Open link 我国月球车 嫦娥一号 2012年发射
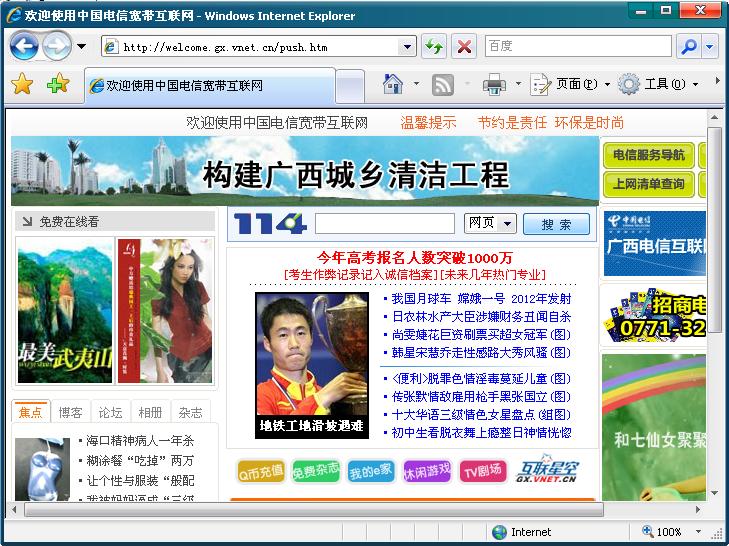Viewport: 729px width, 546px height. 481,299
